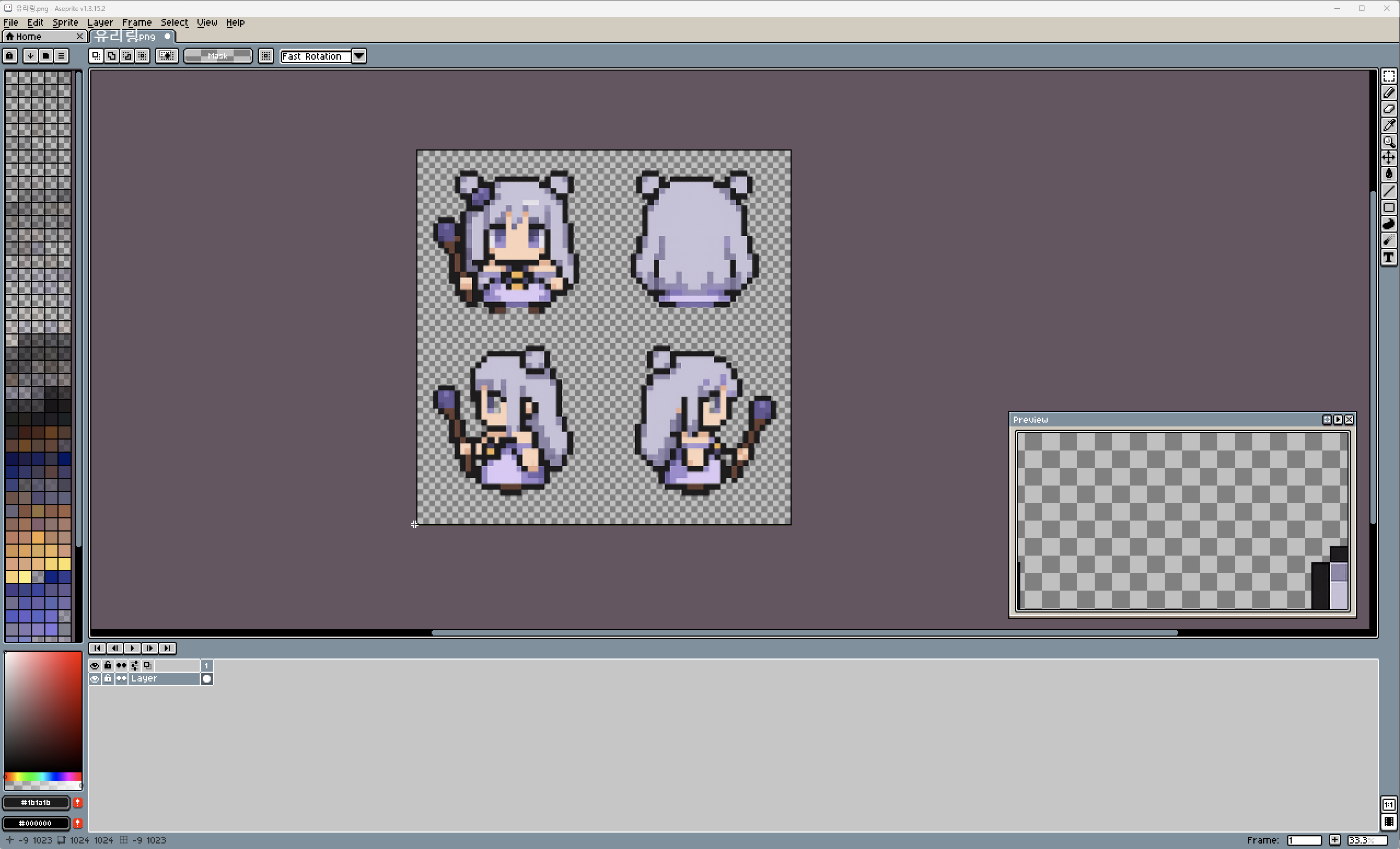Open the palette presets list button
The image size is (1400, 849).
tap(46, 56)
